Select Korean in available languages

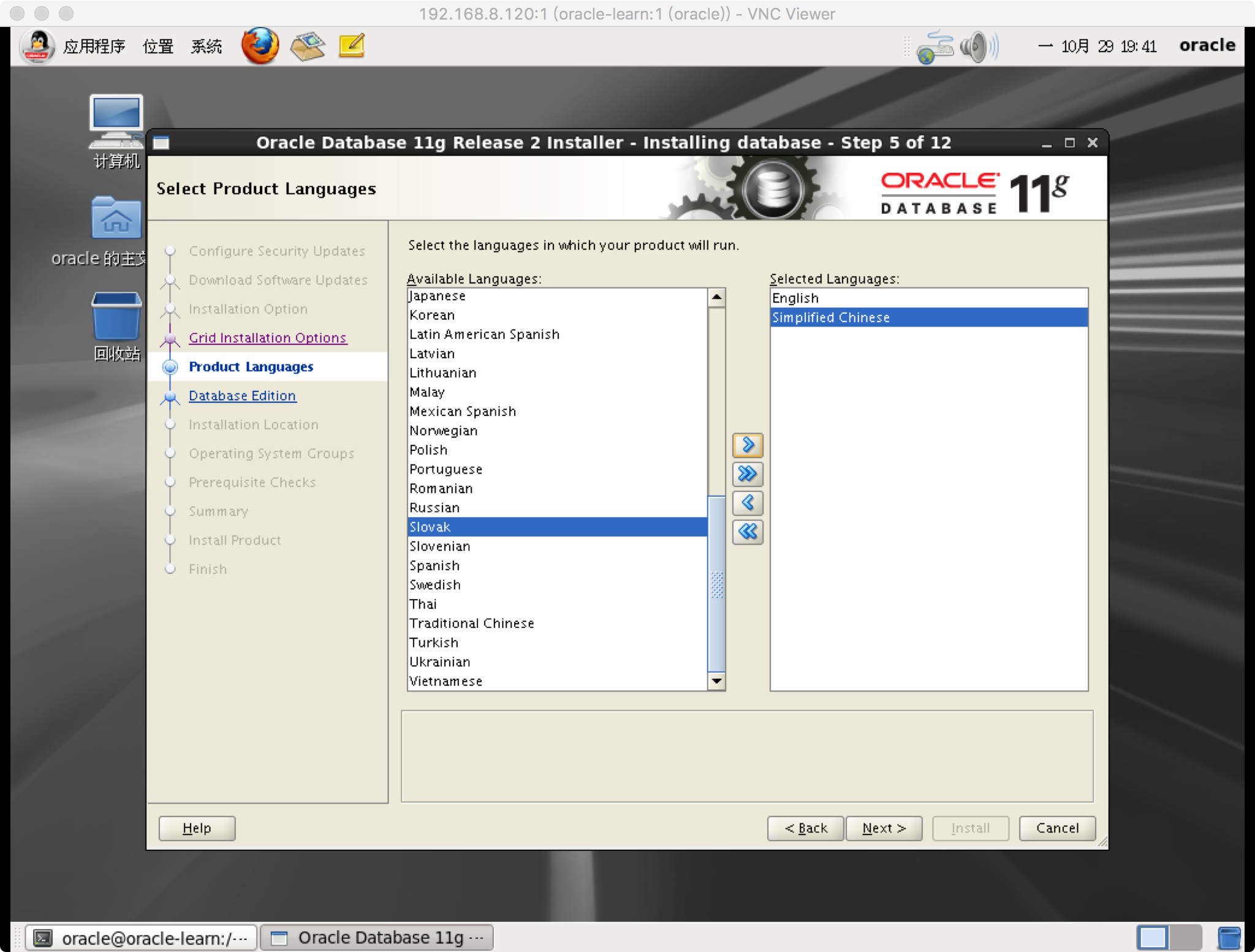557,315
